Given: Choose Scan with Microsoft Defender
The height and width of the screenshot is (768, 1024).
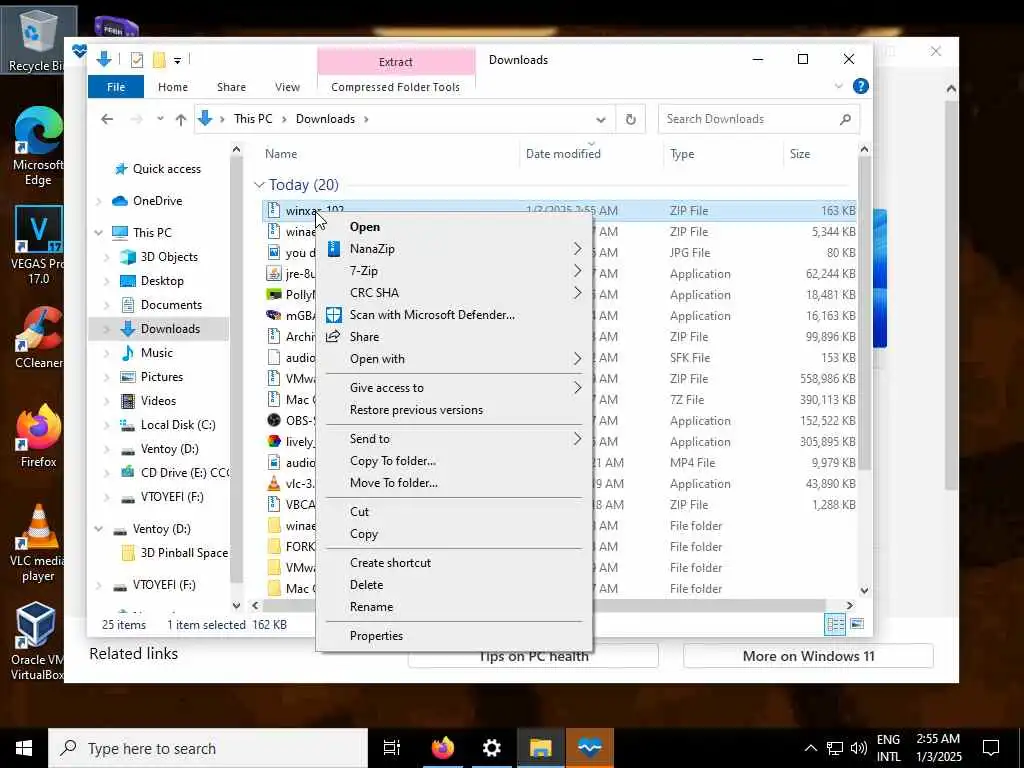Looking at the screenshot, I should click(454, 315).
